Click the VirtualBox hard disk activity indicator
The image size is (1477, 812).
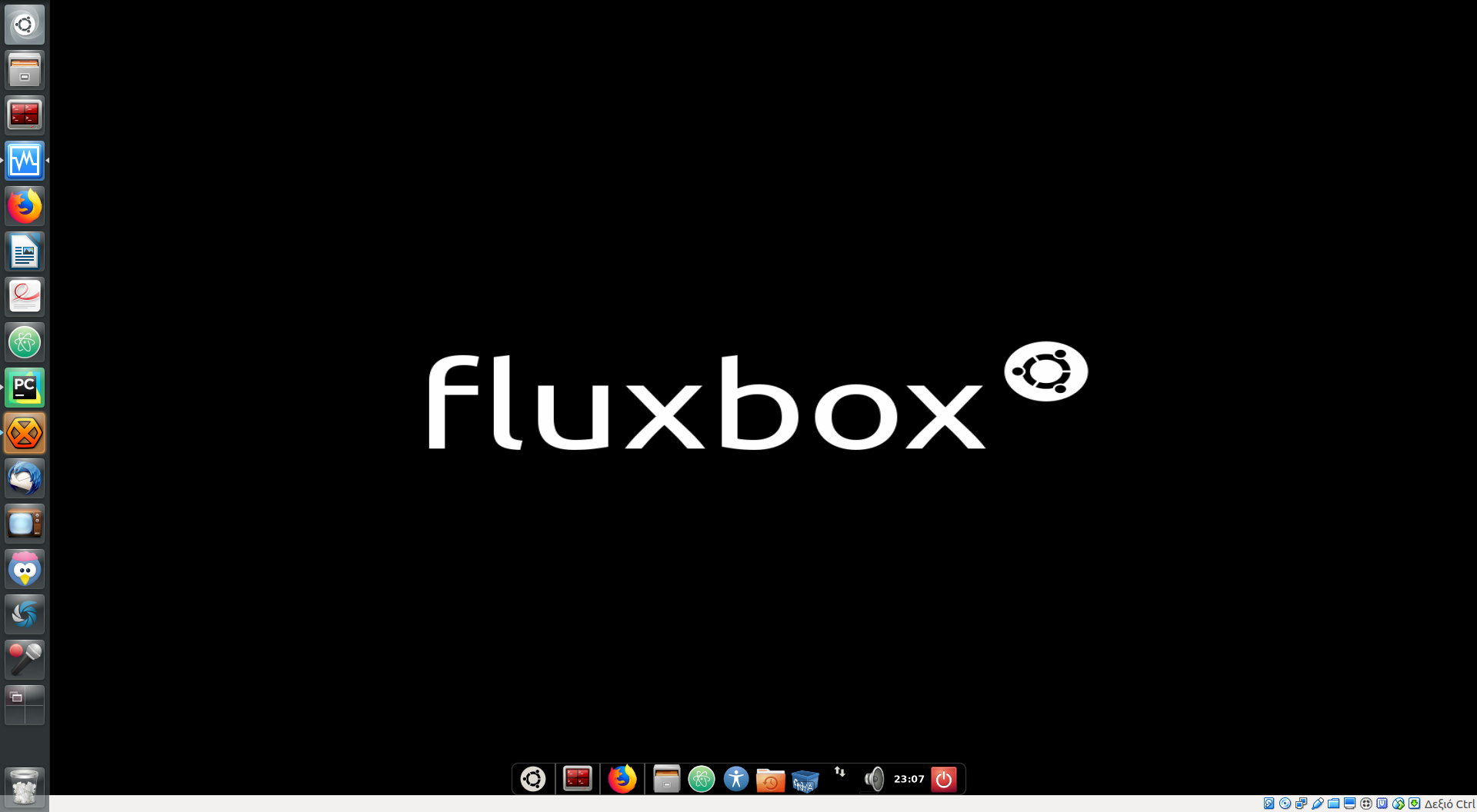click(1269, 804)
